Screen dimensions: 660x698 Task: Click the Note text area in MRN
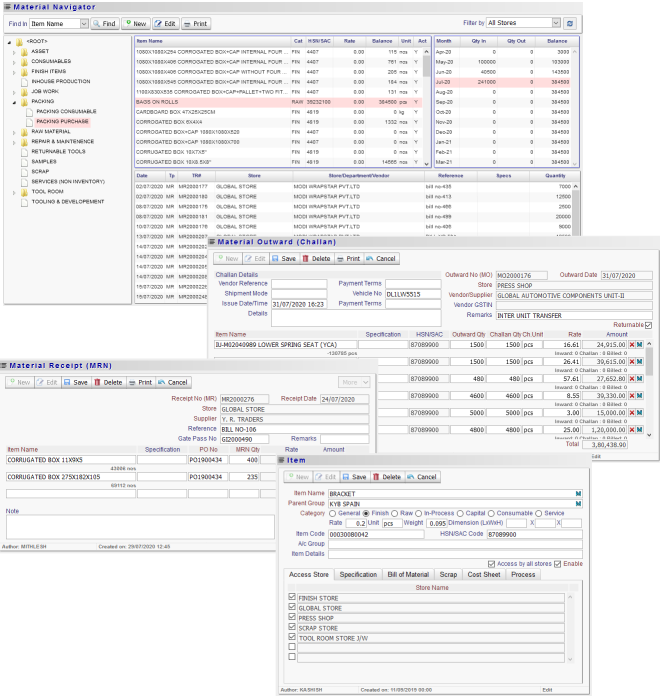click(x=140, y=527)
